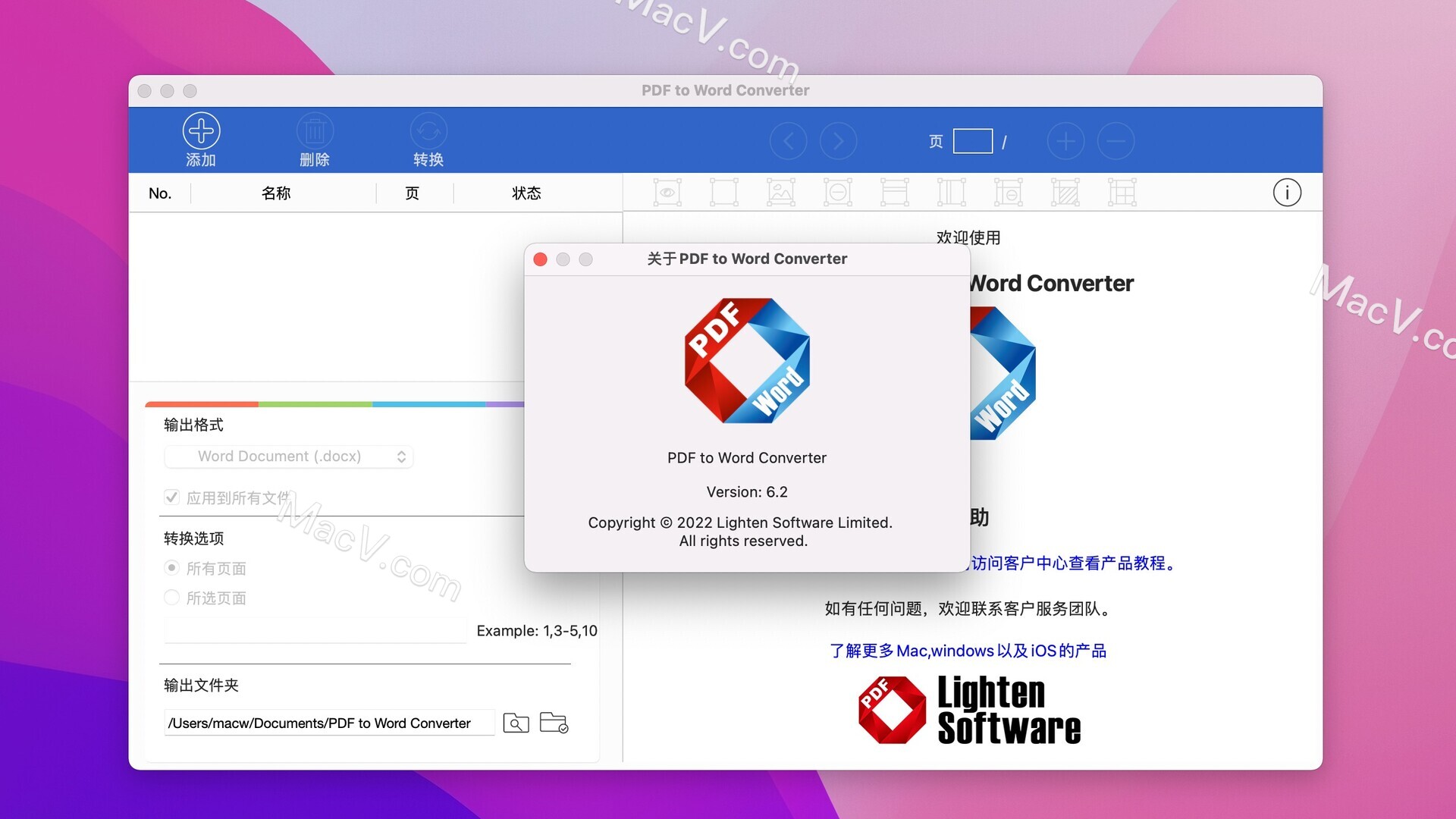This screenshot has height=819, width=1456.
Task: Select the eye preview area tool
Action: [x=667, y=193]
